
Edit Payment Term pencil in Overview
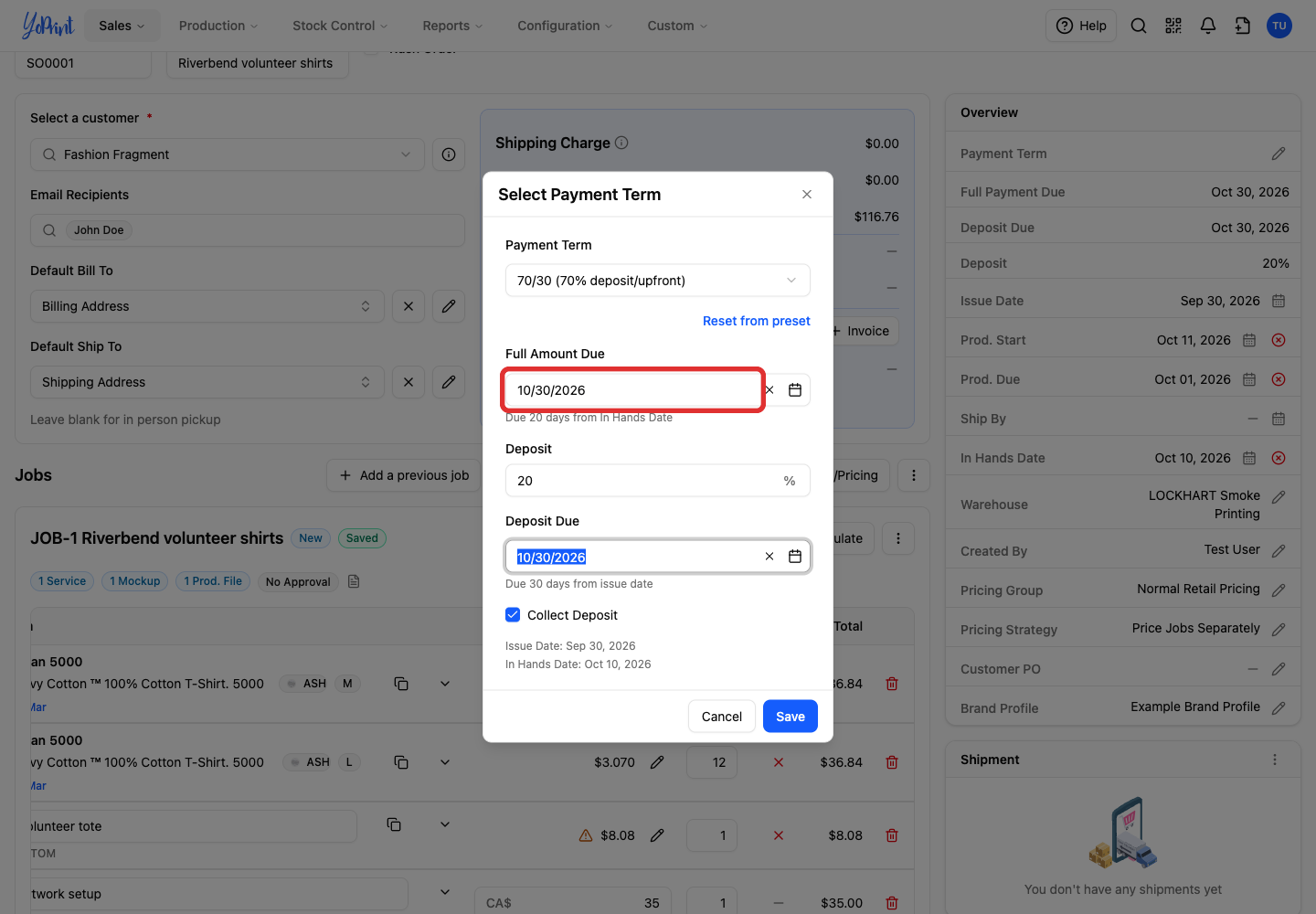click(x=1279, y=154)
